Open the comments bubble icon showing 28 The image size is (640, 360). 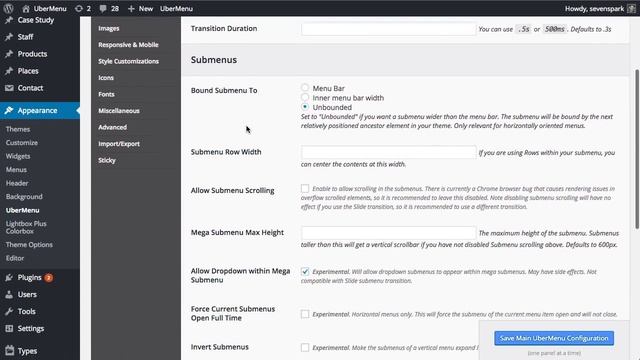103,9
